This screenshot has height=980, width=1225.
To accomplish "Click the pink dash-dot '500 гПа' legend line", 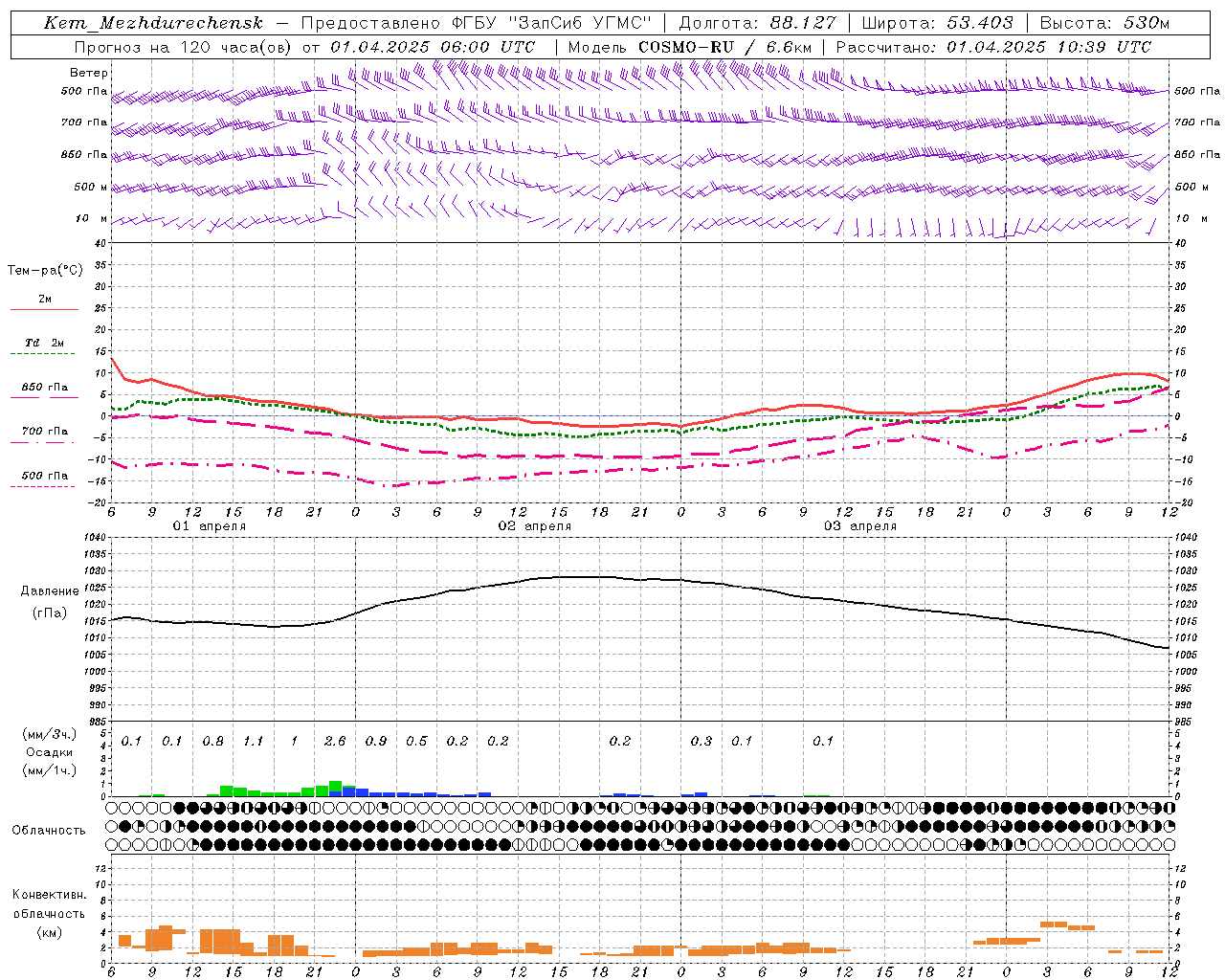I will click(x=42, y=486).
